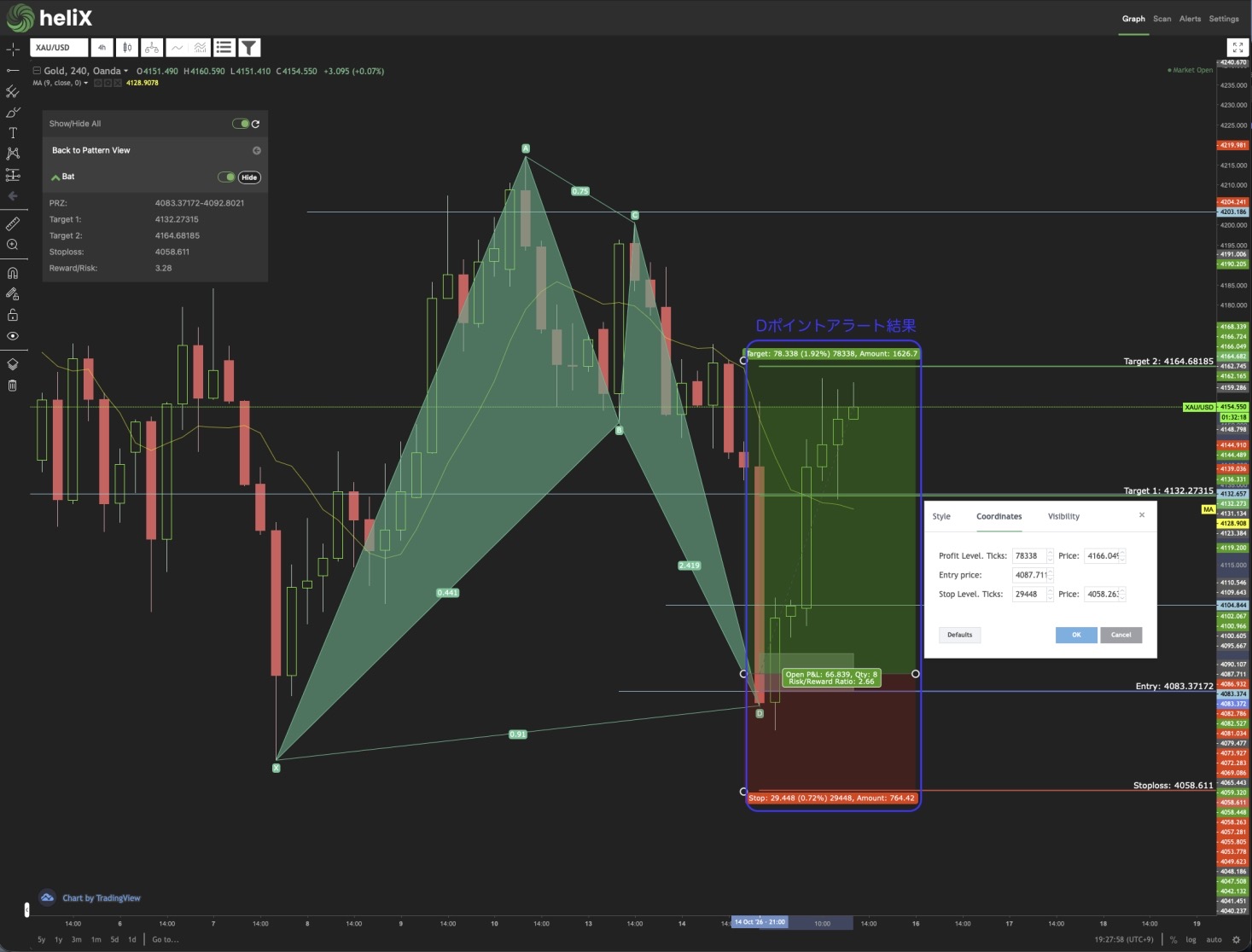
Task: Click the Defaults button in dialog
Action: pos(960,635)
